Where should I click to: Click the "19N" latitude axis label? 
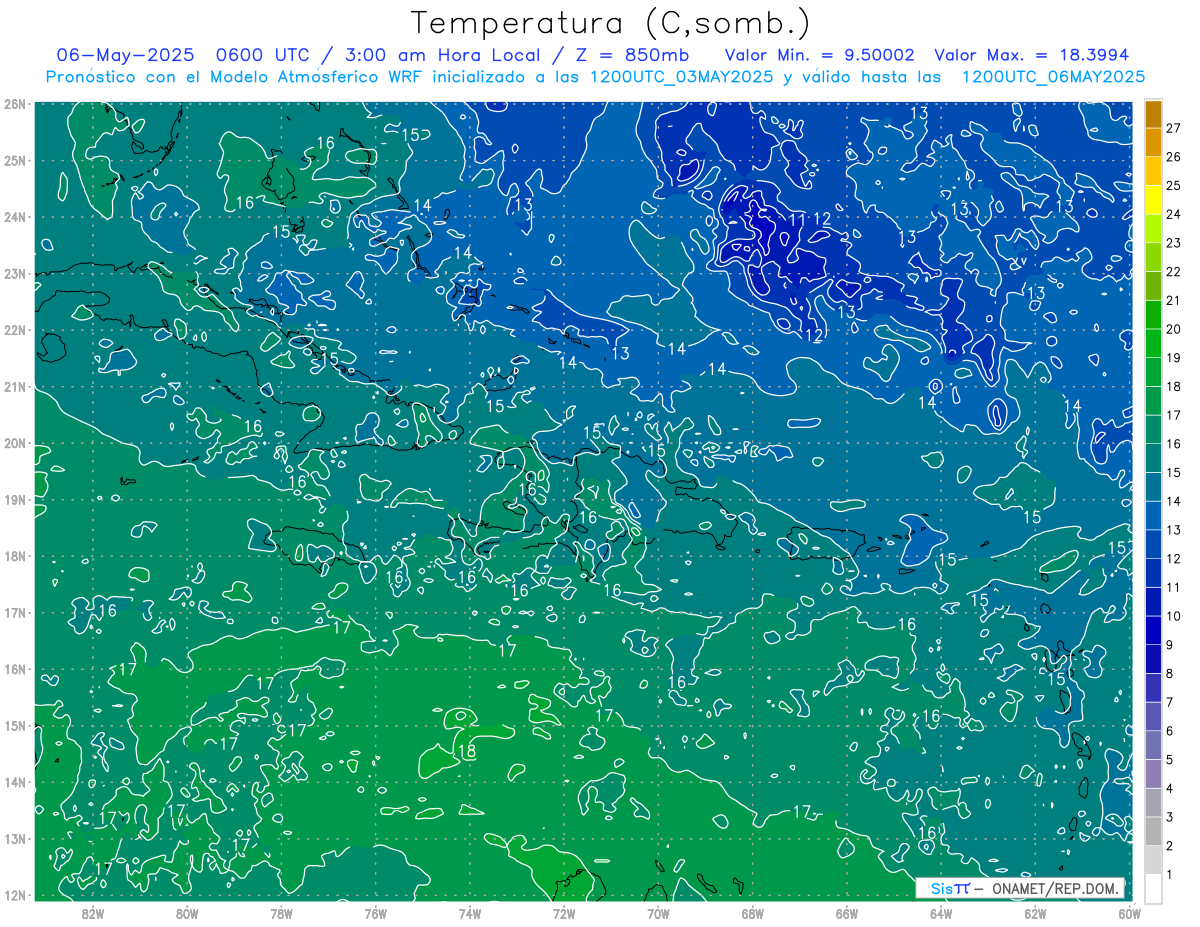tap(15, 500)
